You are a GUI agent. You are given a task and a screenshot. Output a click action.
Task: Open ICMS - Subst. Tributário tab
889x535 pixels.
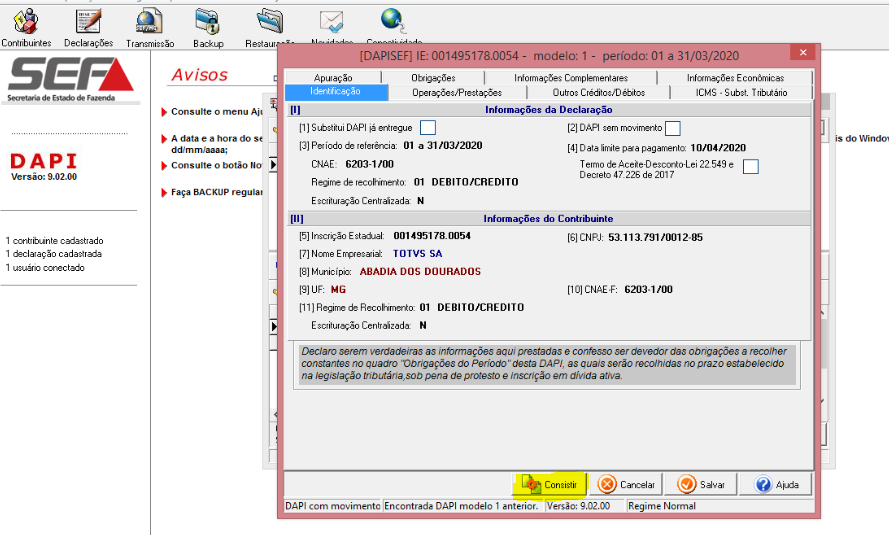[x=742, y=92]
